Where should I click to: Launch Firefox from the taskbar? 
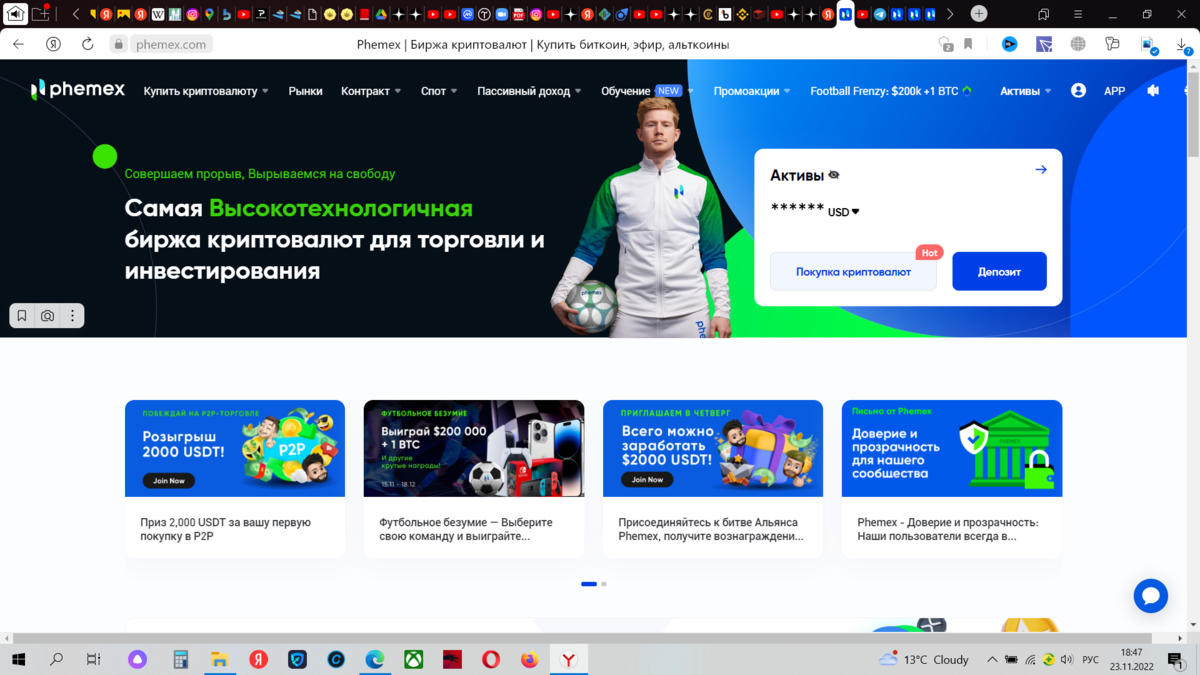tap(530, 660)
